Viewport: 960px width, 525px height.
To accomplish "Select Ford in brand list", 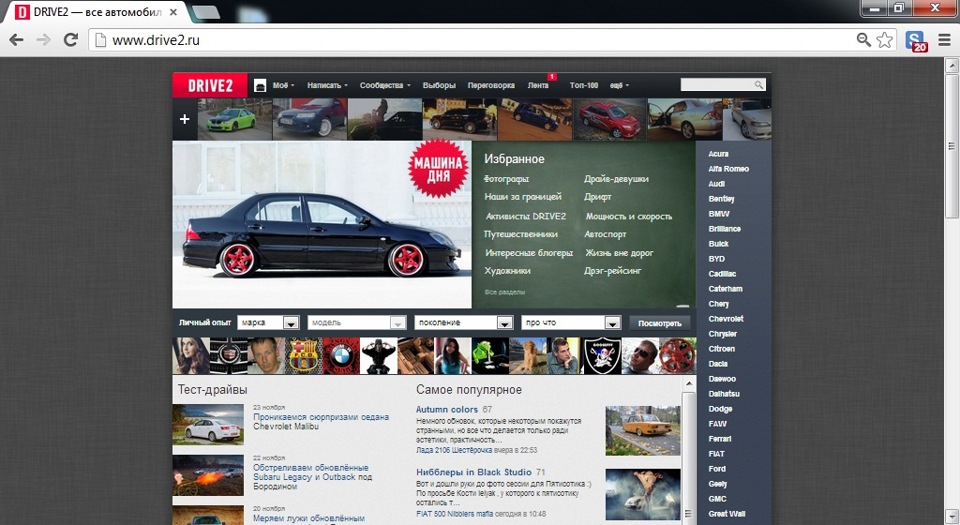I will click(717, 469).
